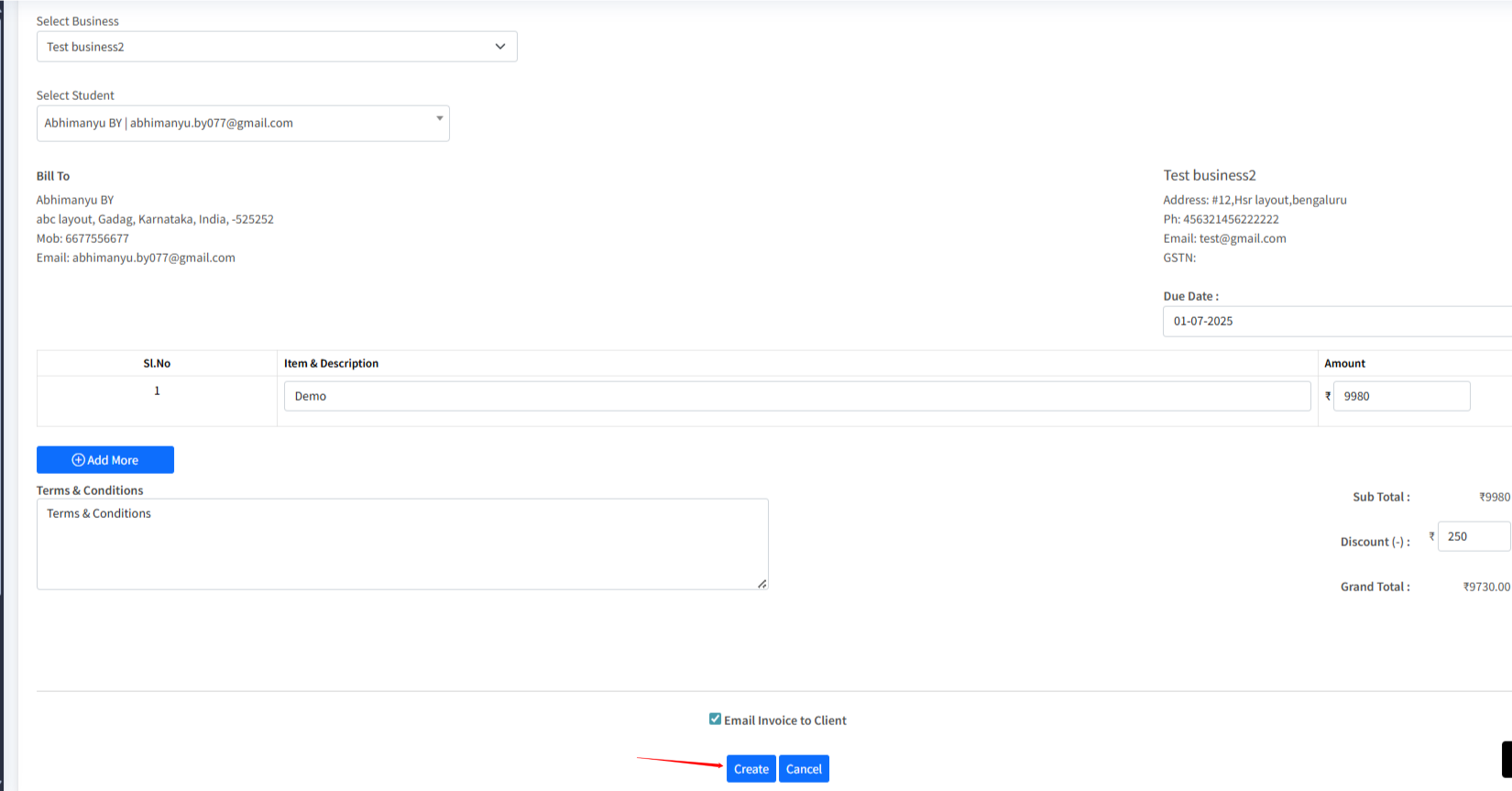Viewport: 1512px width, 791px height.
Task: Expand the Select Business chevron arrow
Action: click(500, 47)
